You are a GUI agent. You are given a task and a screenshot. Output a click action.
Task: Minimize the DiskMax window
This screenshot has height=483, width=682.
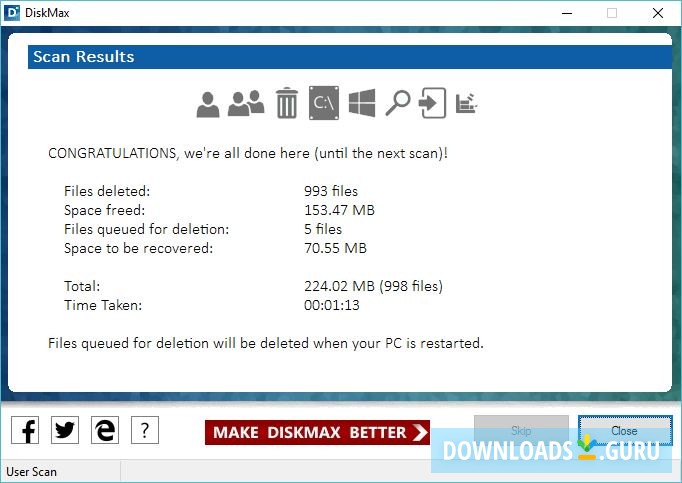point(567,13)
